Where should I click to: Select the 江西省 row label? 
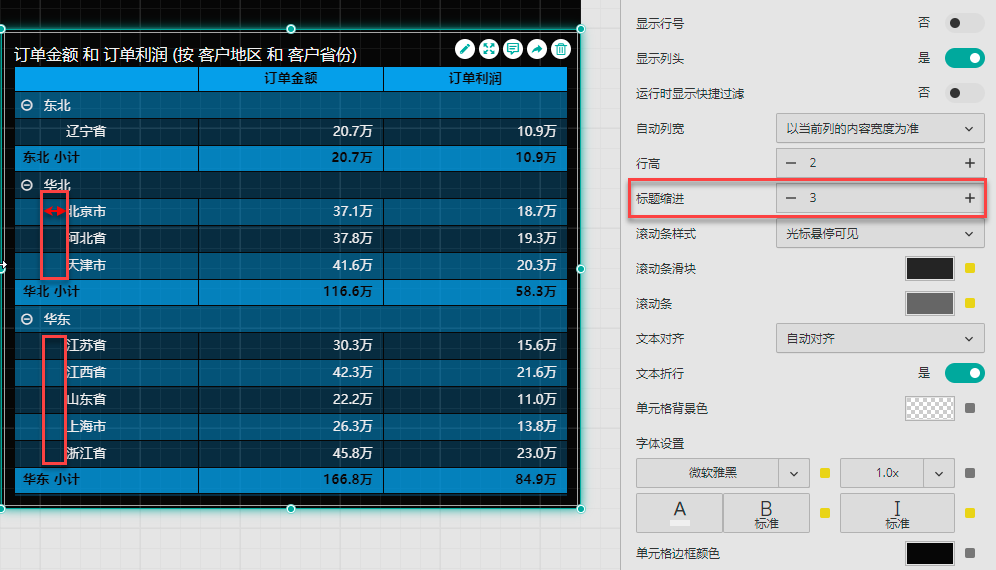86,372
